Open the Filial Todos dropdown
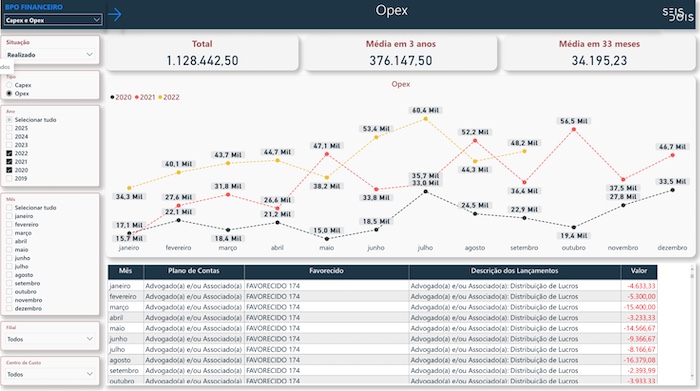 tap(50, 339)
